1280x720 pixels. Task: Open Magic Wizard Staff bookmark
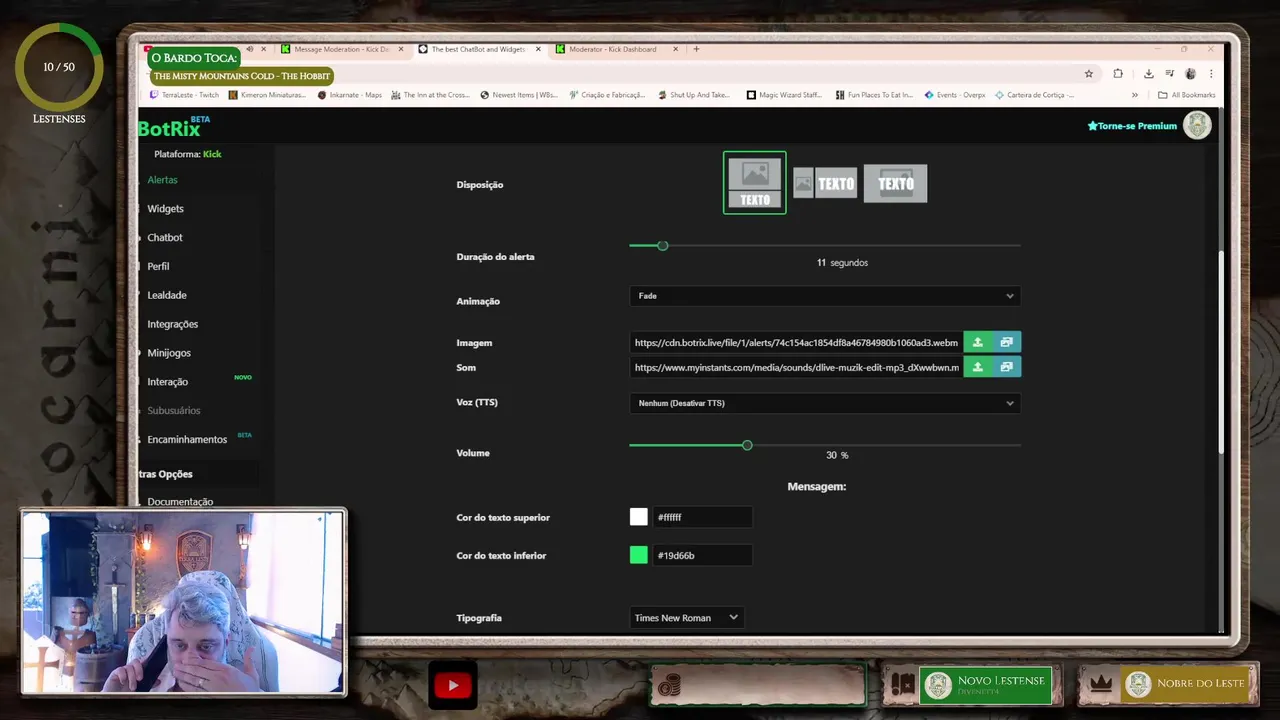(x=784, y=95)
